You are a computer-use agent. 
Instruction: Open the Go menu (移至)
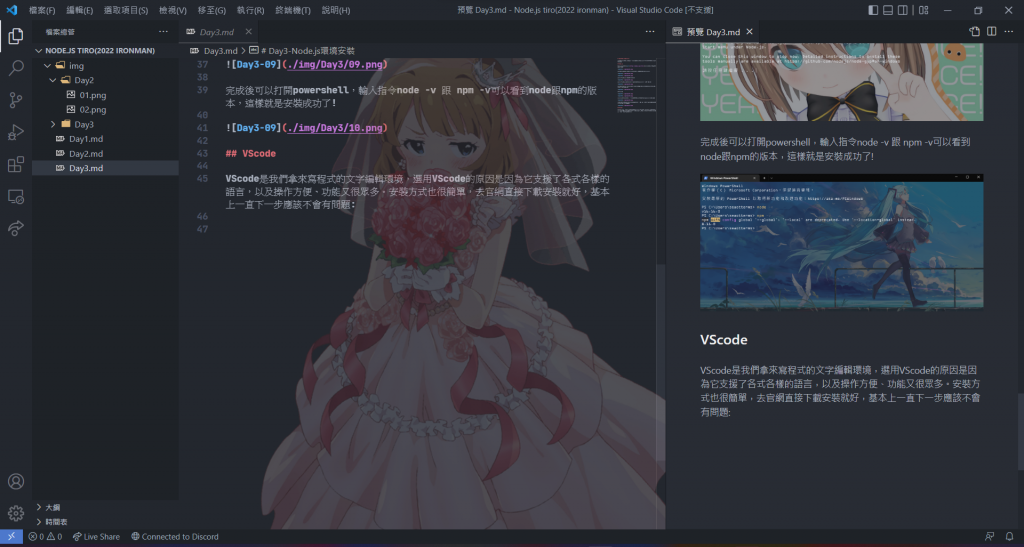pos(212,10)
